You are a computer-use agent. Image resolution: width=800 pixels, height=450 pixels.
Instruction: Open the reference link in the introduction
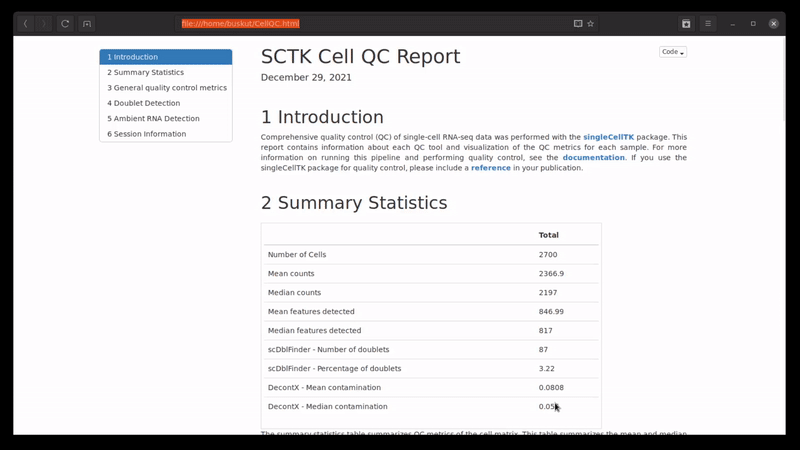(x=490, y=168)
